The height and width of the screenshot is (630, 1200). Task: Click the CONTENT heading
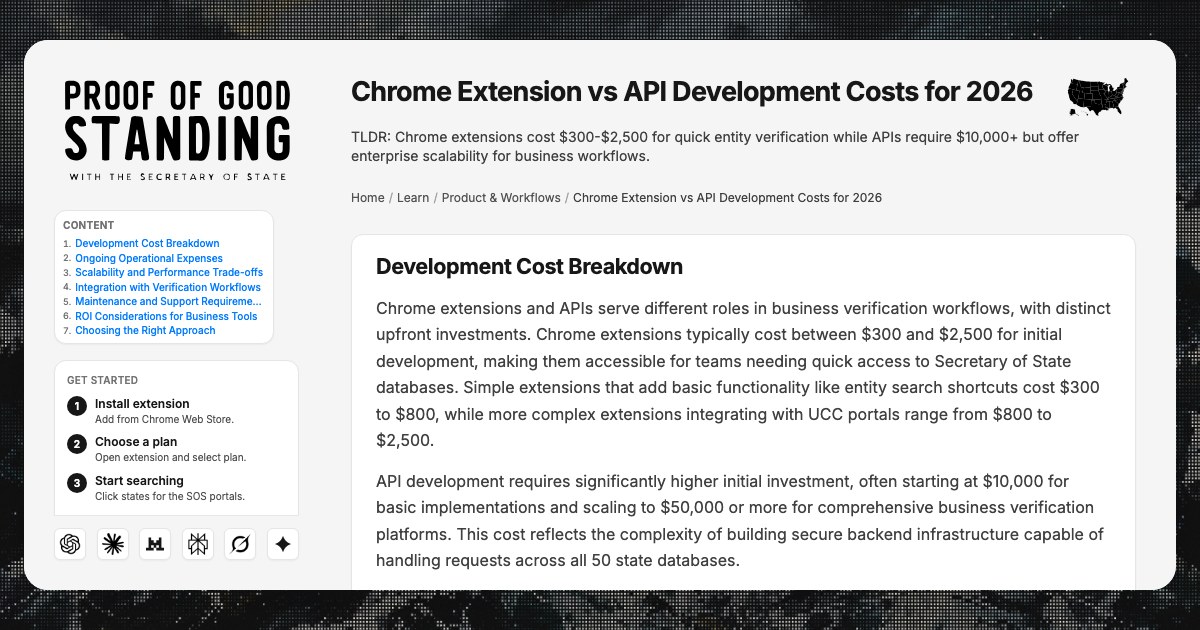(x=88, y=226)
